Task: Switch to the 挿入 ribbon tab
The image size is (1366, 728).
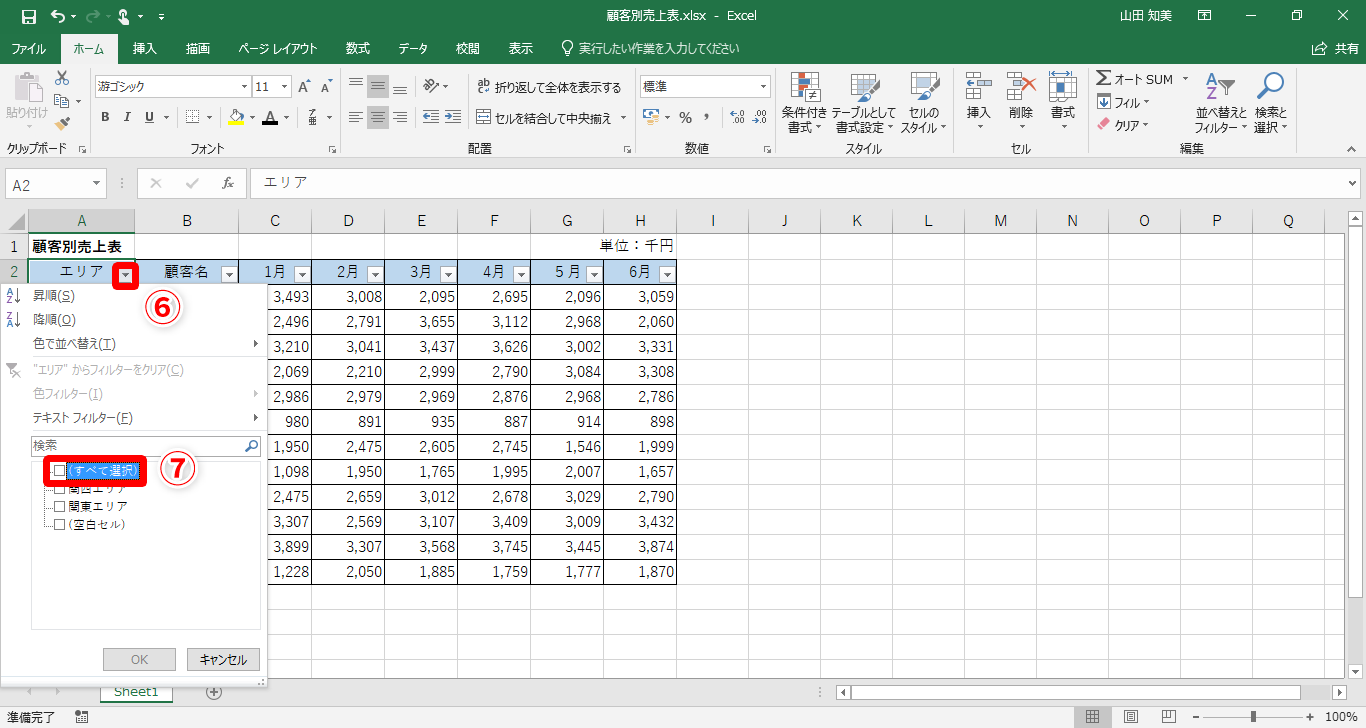Action: pos(145,48)
